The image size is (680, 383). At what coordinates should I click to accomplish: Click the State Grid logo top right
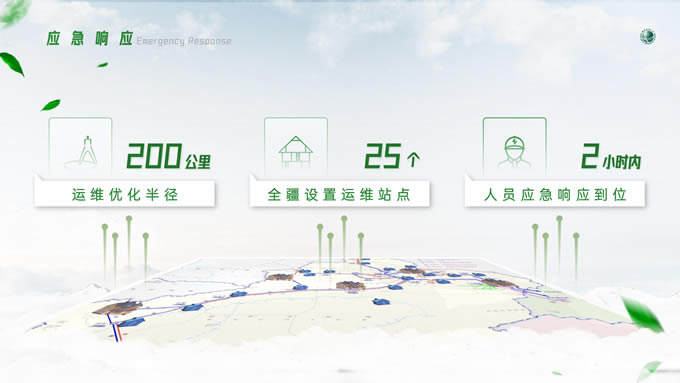pos(648,36)
